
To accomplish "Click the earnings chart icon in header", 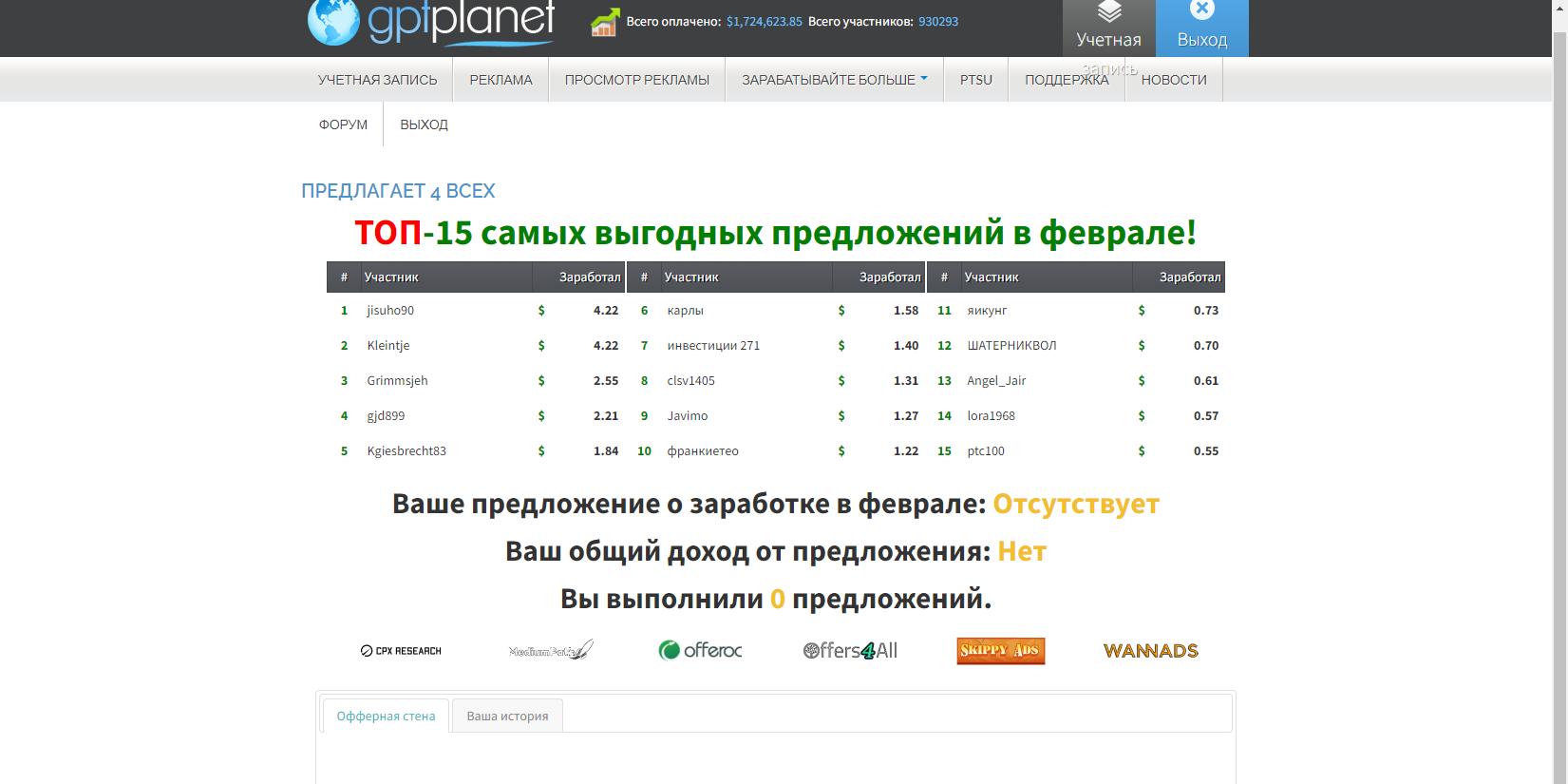I will tap(605, 22).
